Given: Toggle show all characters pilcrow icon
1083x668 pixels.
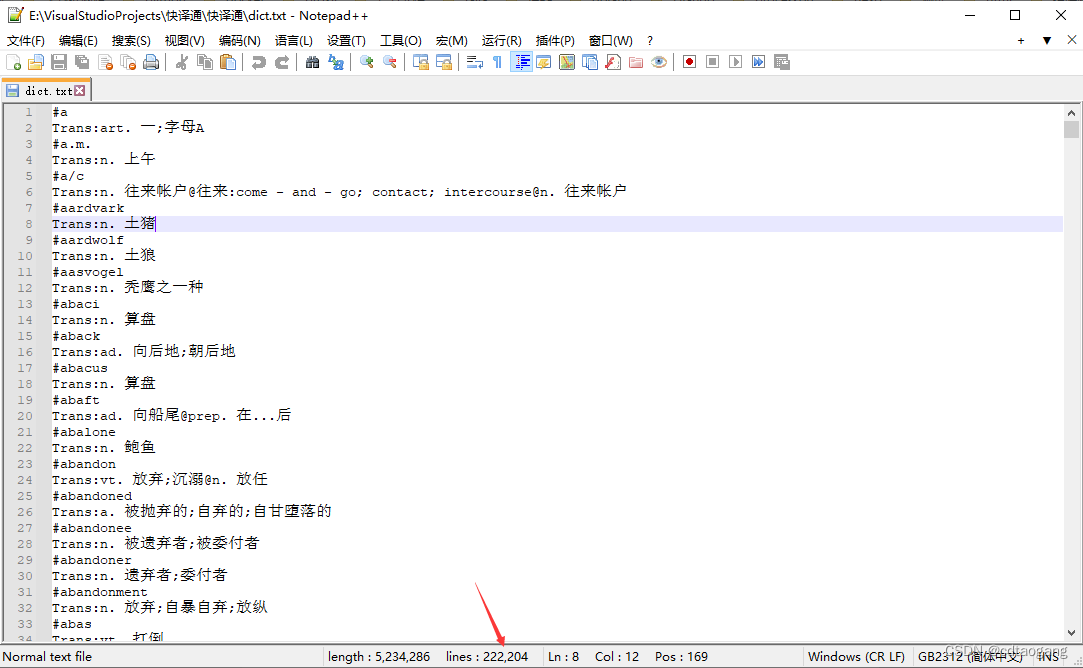Looking at the screenshot, I should point(497,62).
